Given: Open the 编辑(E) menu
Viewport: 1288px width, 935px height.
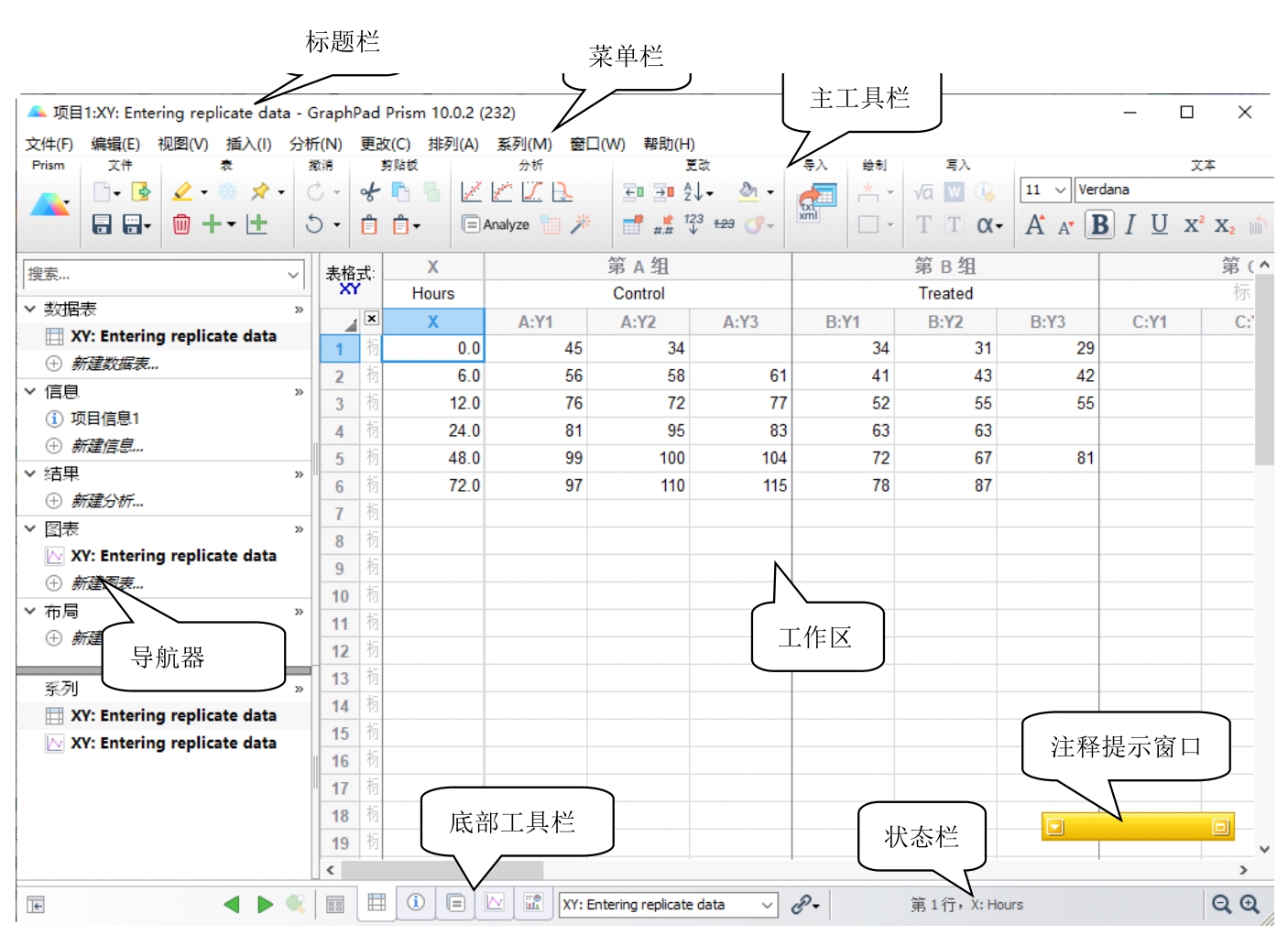Looking at the screenshot, I should (x=115, y=144).
